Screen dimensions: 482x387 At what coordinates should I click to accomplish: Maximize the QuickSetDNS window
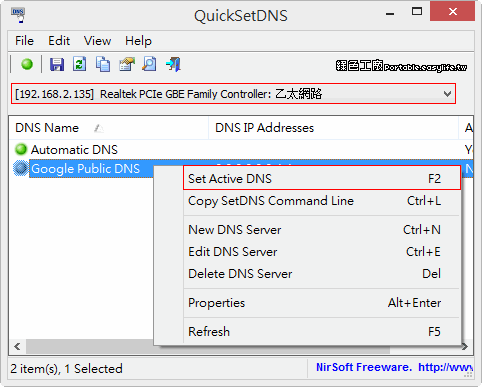tap(417, 12)
